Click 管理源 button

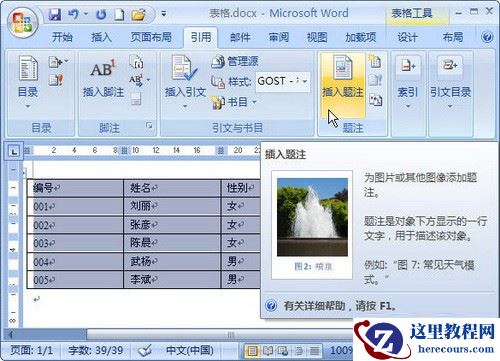(235, 61)
